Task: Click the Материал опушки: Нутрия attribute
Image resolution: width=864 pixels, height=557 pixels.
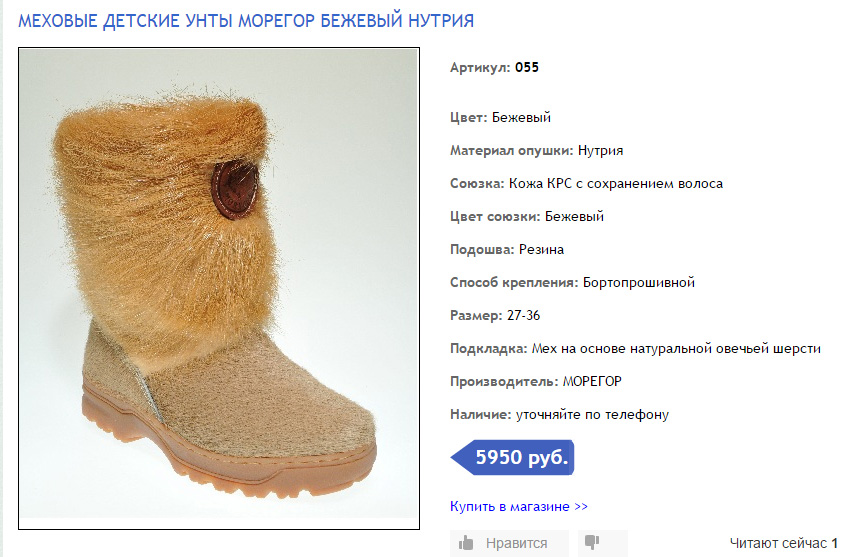Action: pyautogui.click(x=536, y=151)
